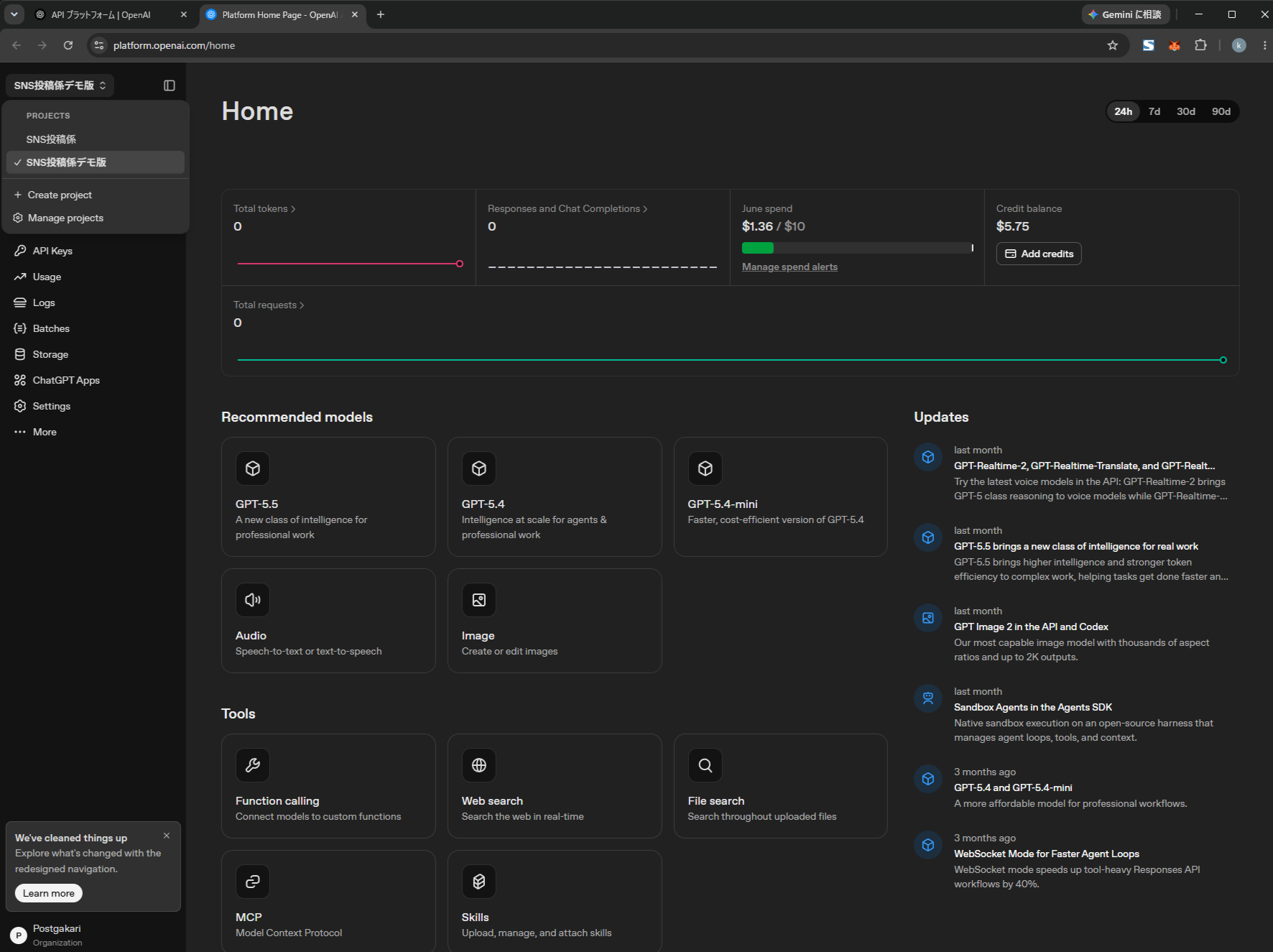The image size is (1273, 952).
Task: Expand Total requests details
Action: pos(269,305)
